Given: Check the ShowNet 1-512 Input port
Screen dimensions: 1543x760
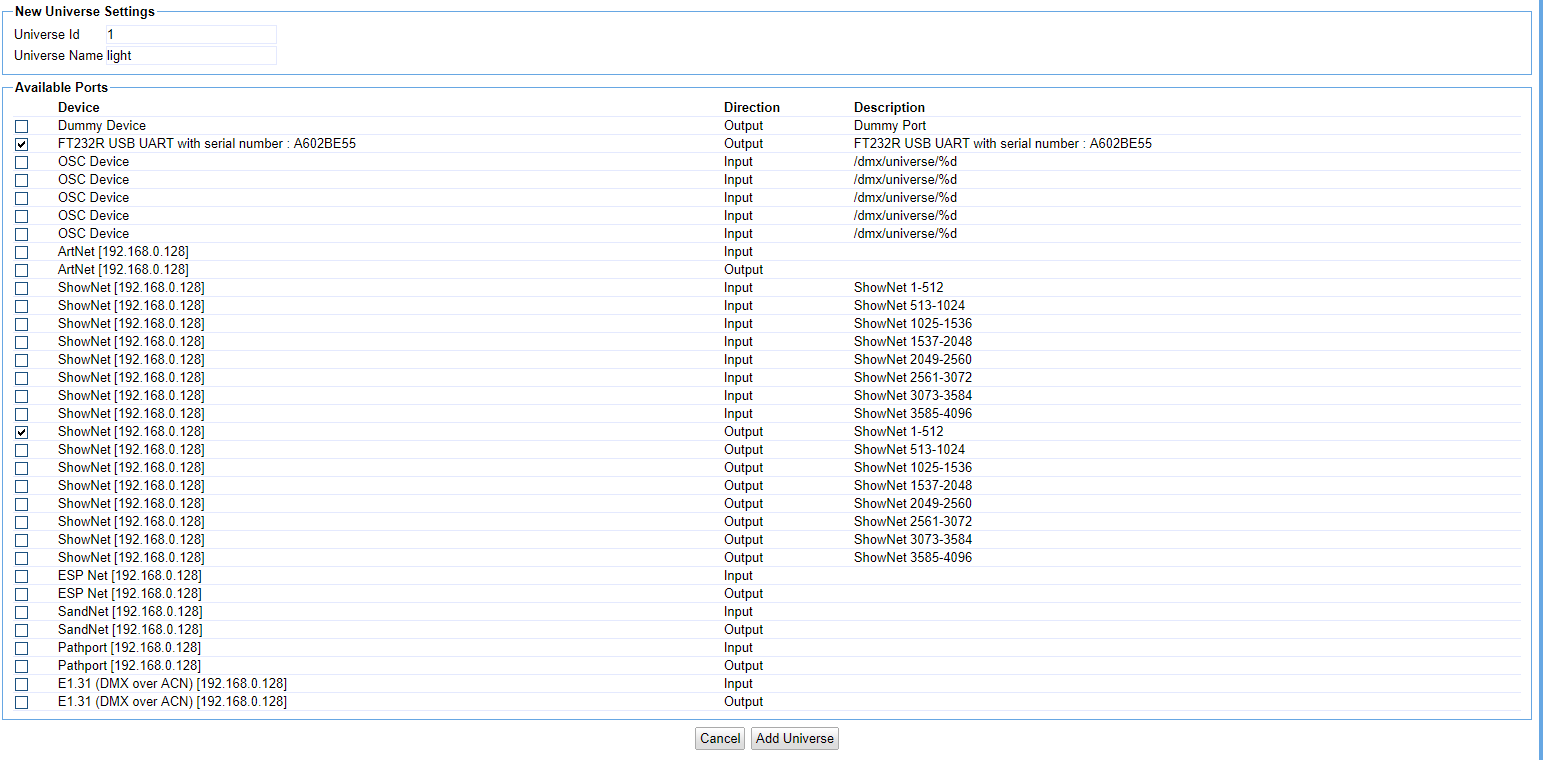Looking at the screenshot, I should pos(21,288).
